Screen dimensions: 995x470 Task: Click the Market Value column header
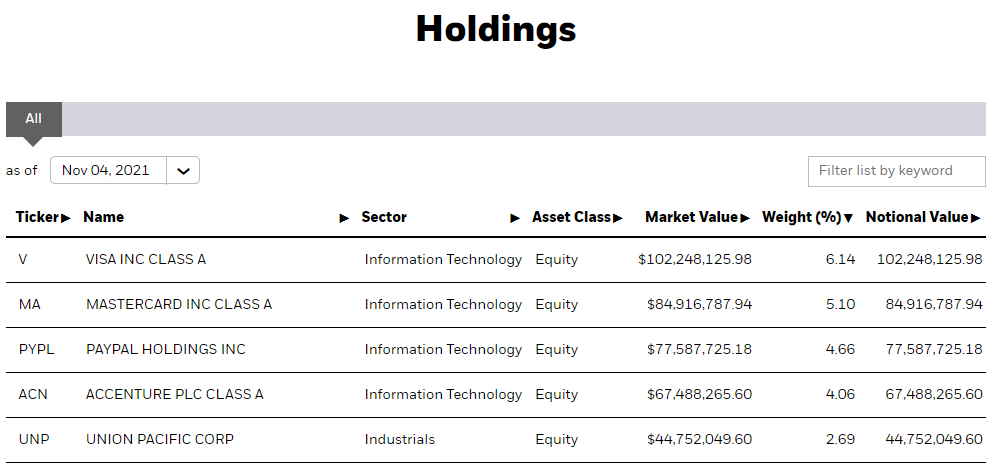692,217
